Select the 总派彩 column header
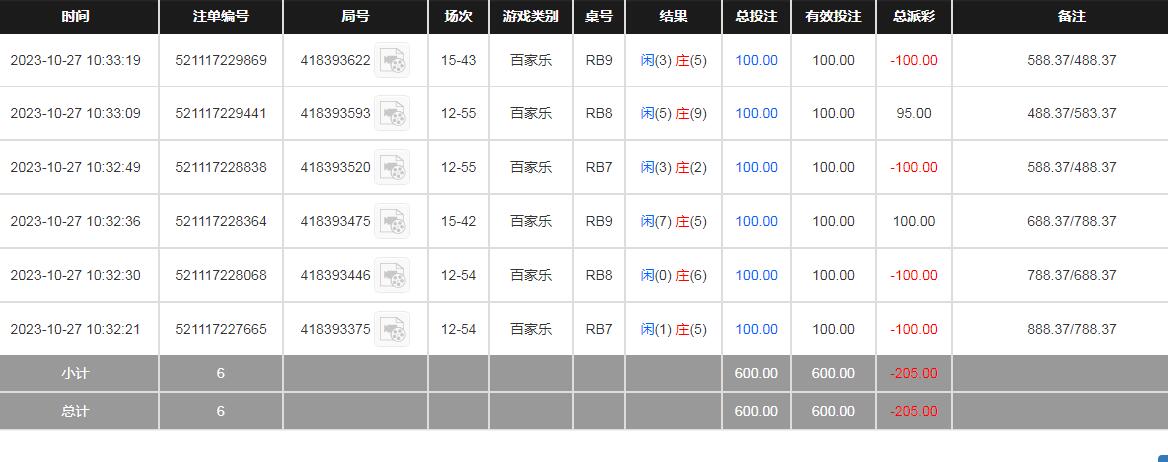The image size is (1168, 462). [913, 17]
